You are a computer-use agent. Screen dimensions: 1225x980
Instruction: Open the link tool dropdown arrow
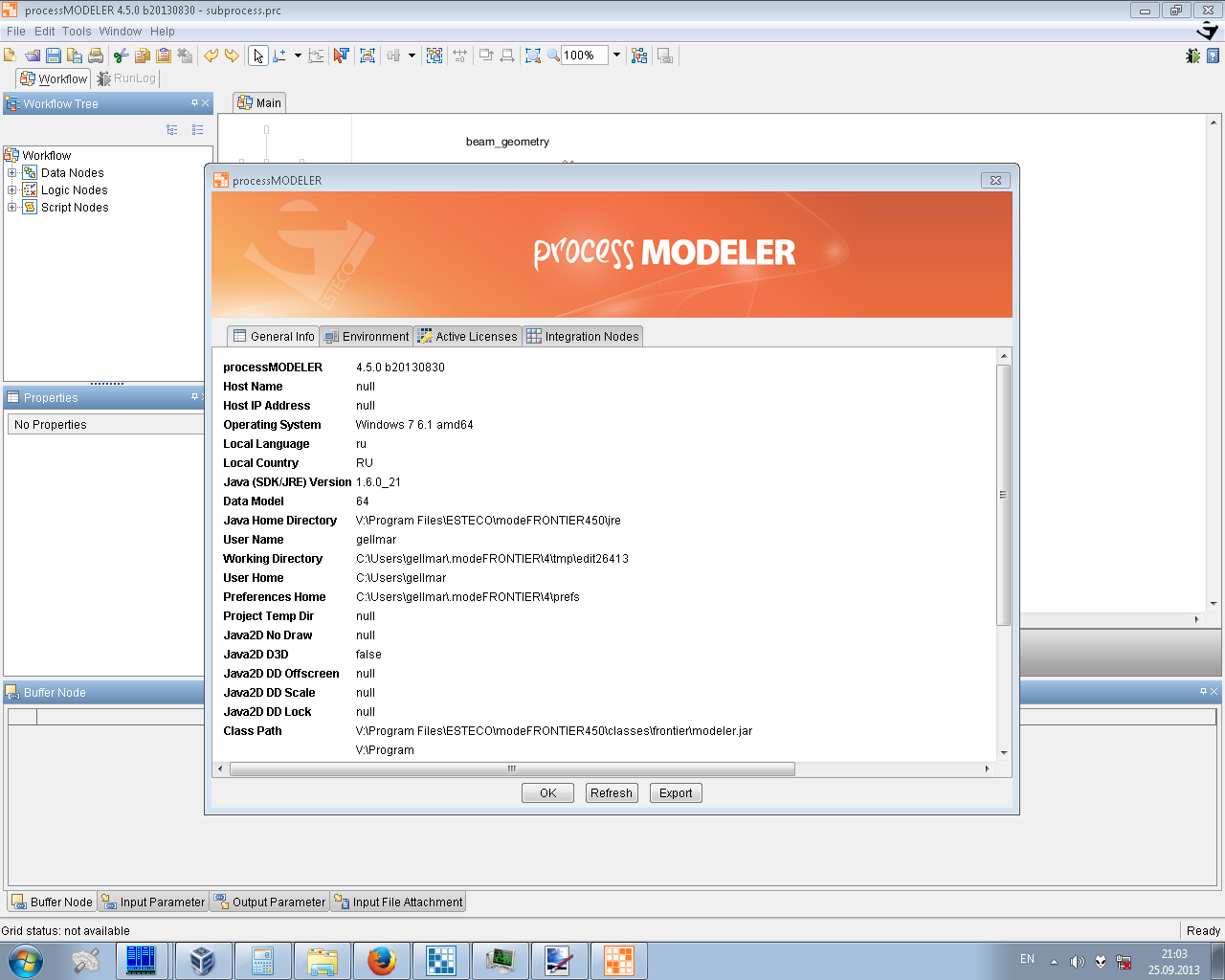[x=298, y=56]
